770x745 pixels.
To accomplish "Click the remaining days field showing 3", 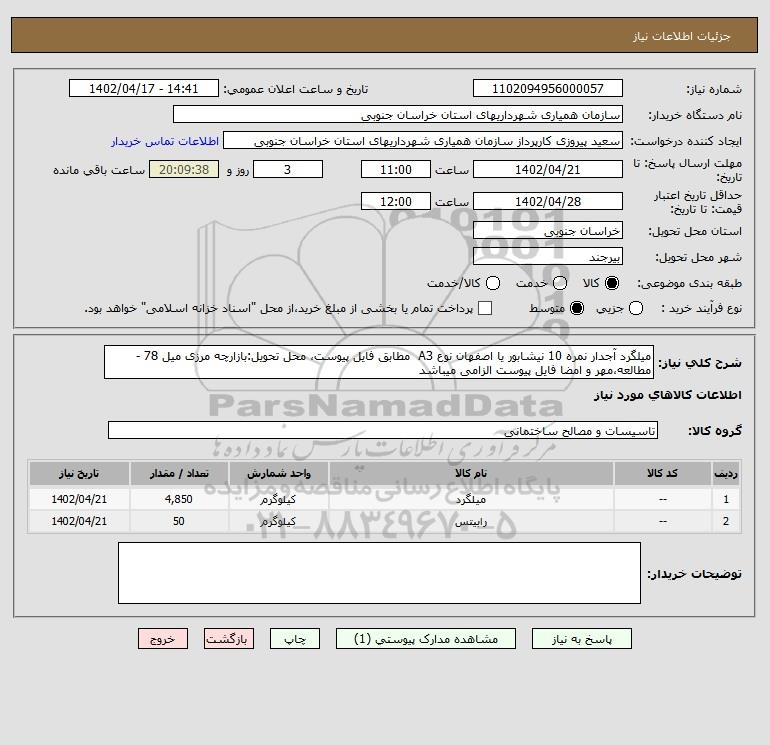I will (288, 169).
